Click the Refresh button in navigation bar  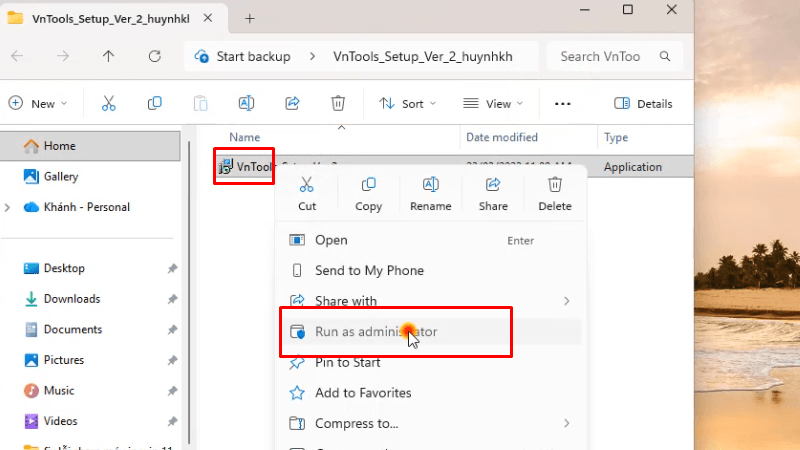tap(154, 56)
